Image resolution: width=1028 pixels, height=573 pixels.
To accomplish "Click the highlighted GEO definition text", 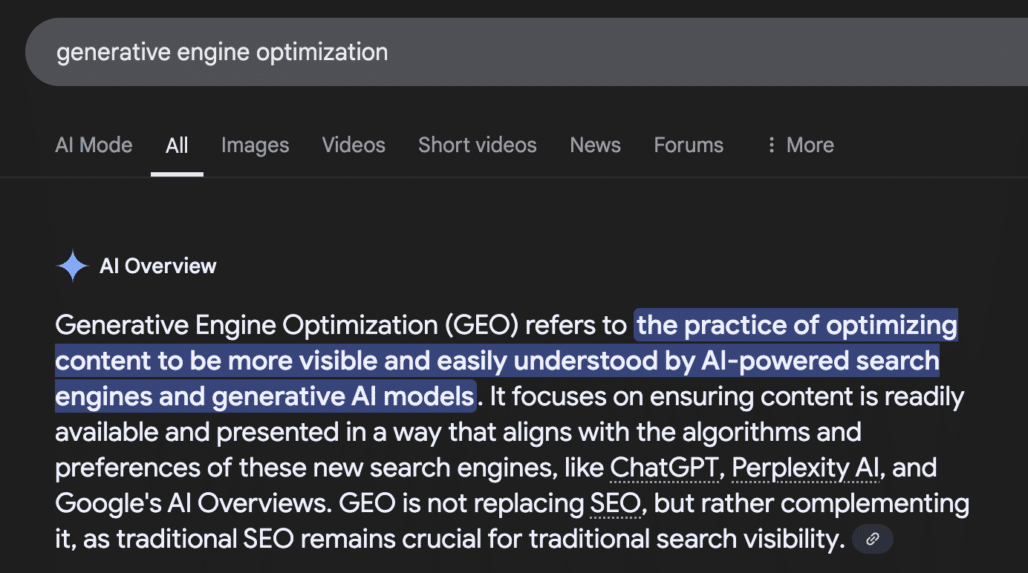I will [x=496, y=361].
